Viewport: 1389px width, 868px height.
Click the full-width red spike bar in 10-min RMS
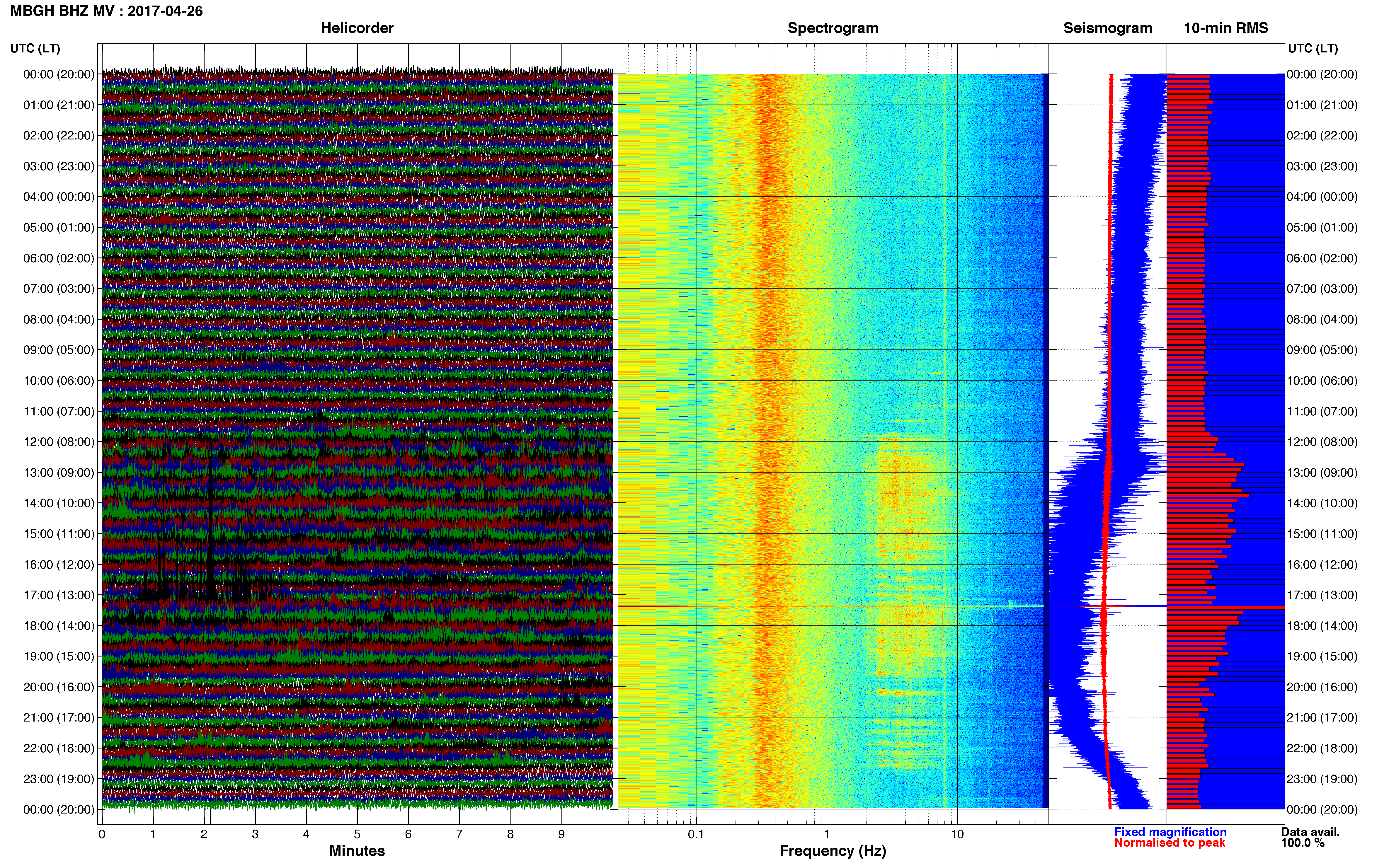tap(1226, 607)
